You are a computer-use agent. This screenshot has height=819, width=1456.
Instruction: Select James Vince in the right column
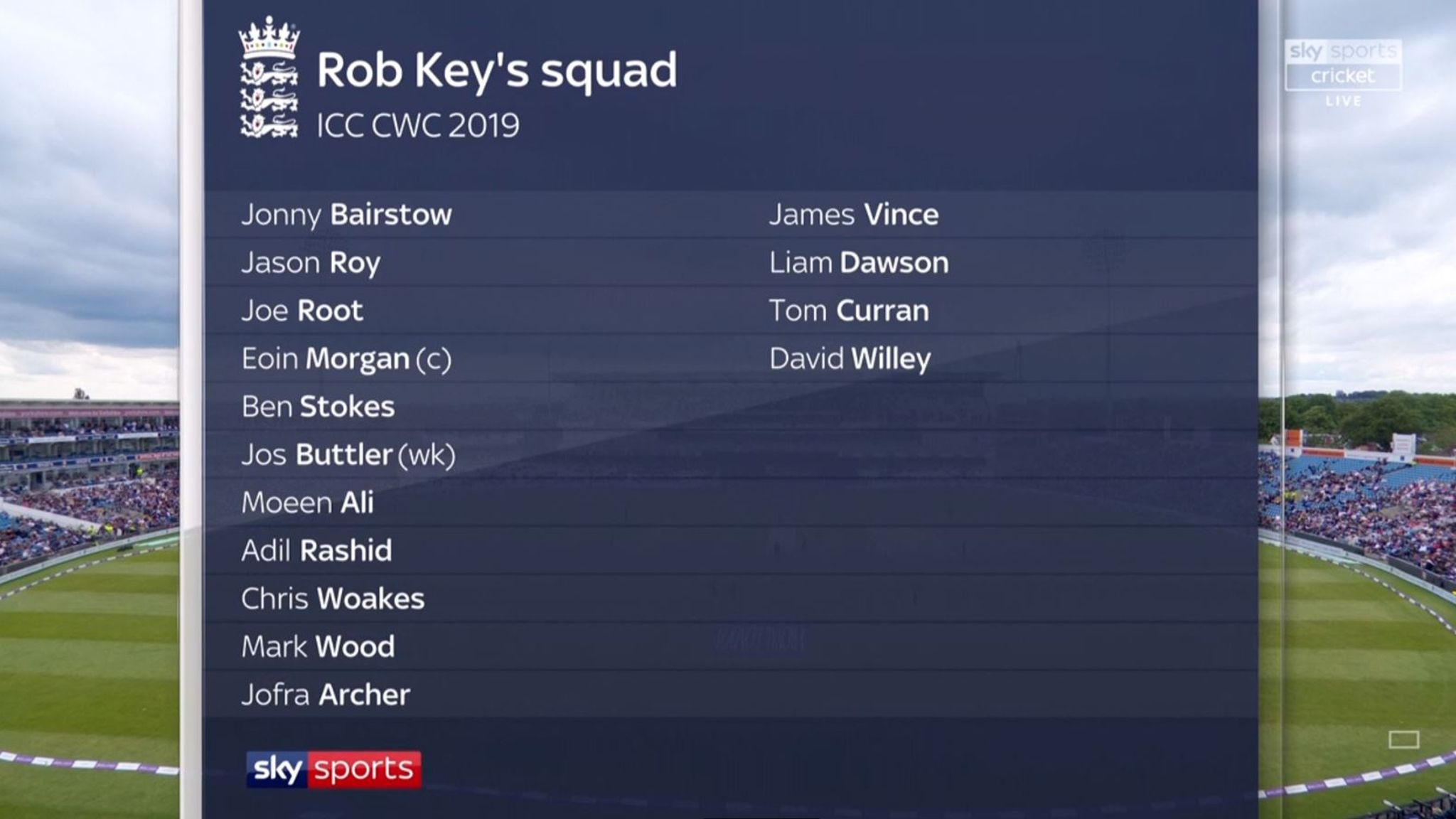pyautogui.click(x=853, y=215)
